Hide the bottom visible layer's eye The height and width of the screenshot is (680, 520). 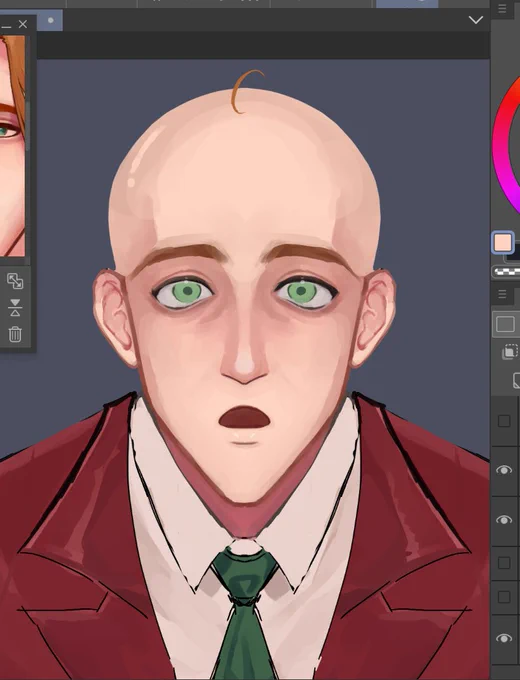click(x=504, y=638)
